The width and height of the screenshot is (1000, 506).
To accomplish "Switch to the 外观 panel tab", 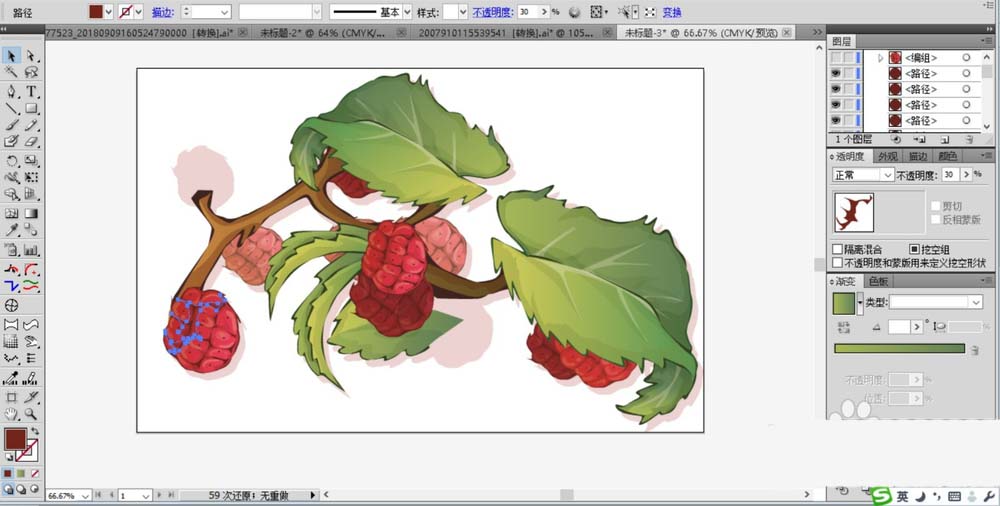I will tap(887, 156).
